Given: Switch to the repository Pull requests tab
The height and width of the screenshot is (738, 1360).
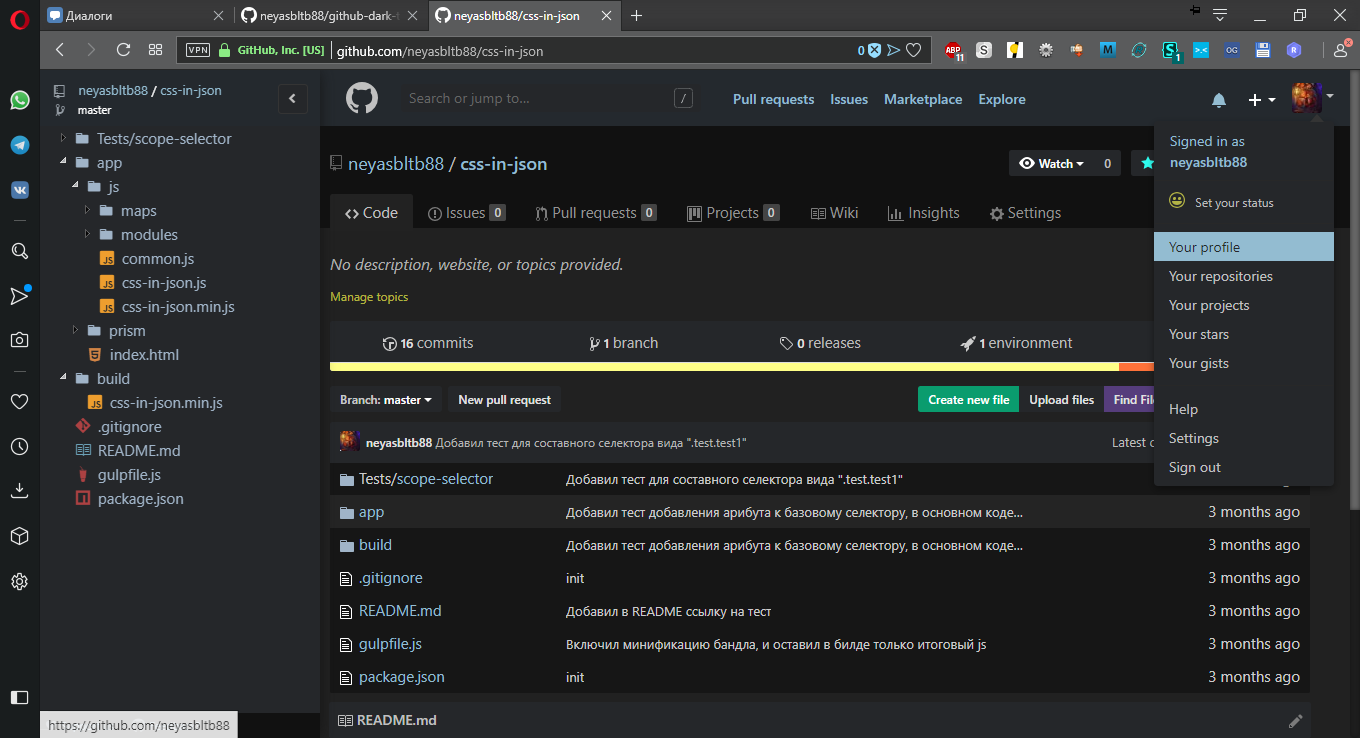Looking at the screenshot, I should [x=596, y=213].
